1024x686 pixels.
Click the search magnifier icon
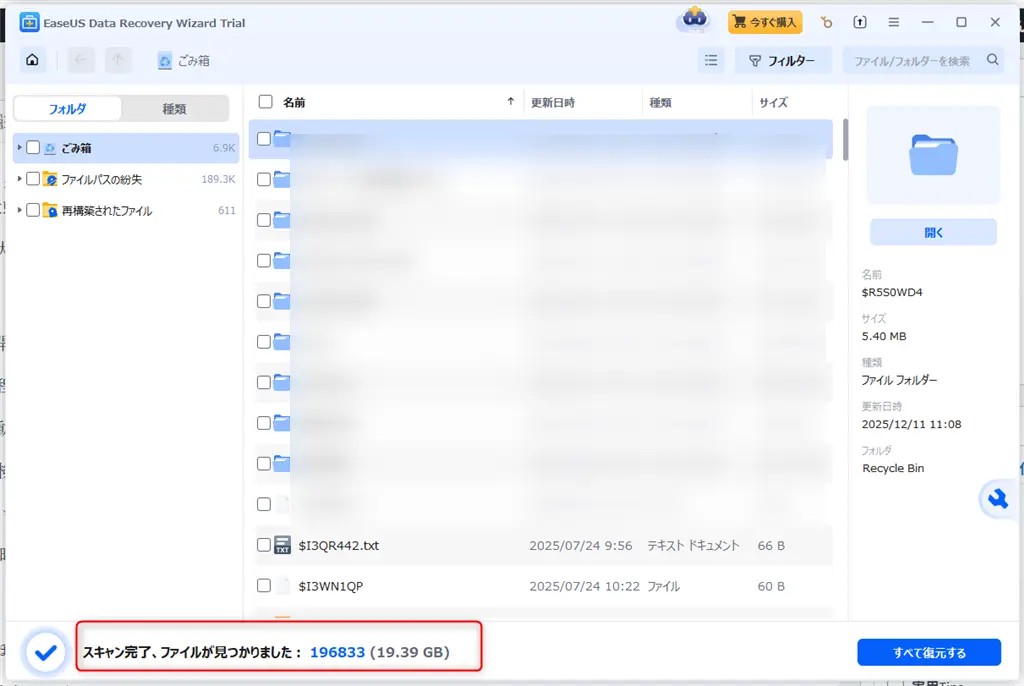pos(992,59)
